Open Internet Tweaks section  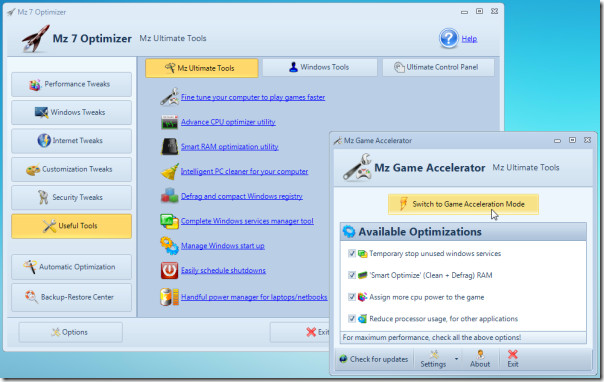(x=71, y=141)
